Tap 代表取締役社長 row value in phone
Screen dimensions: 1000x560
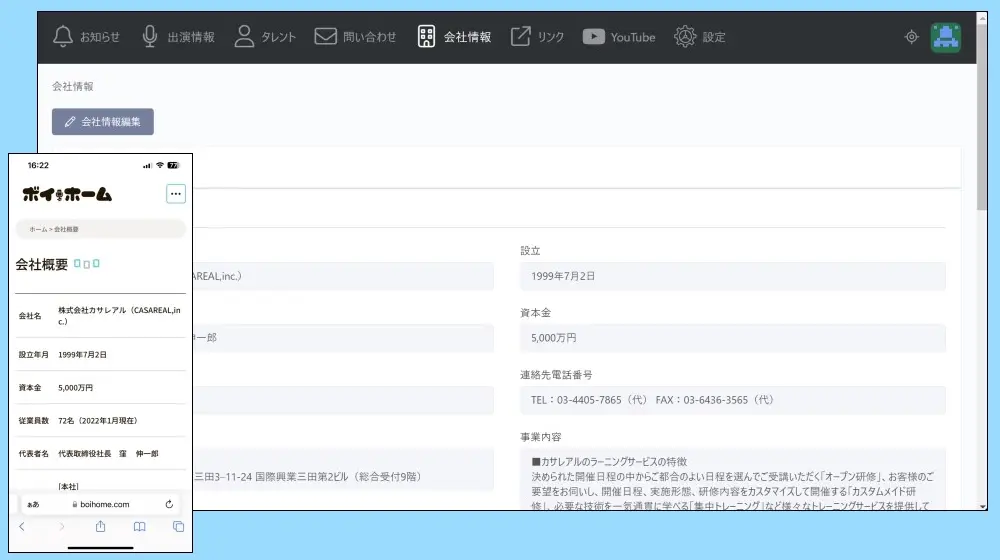pyautogui.click(x=108, y=453)
